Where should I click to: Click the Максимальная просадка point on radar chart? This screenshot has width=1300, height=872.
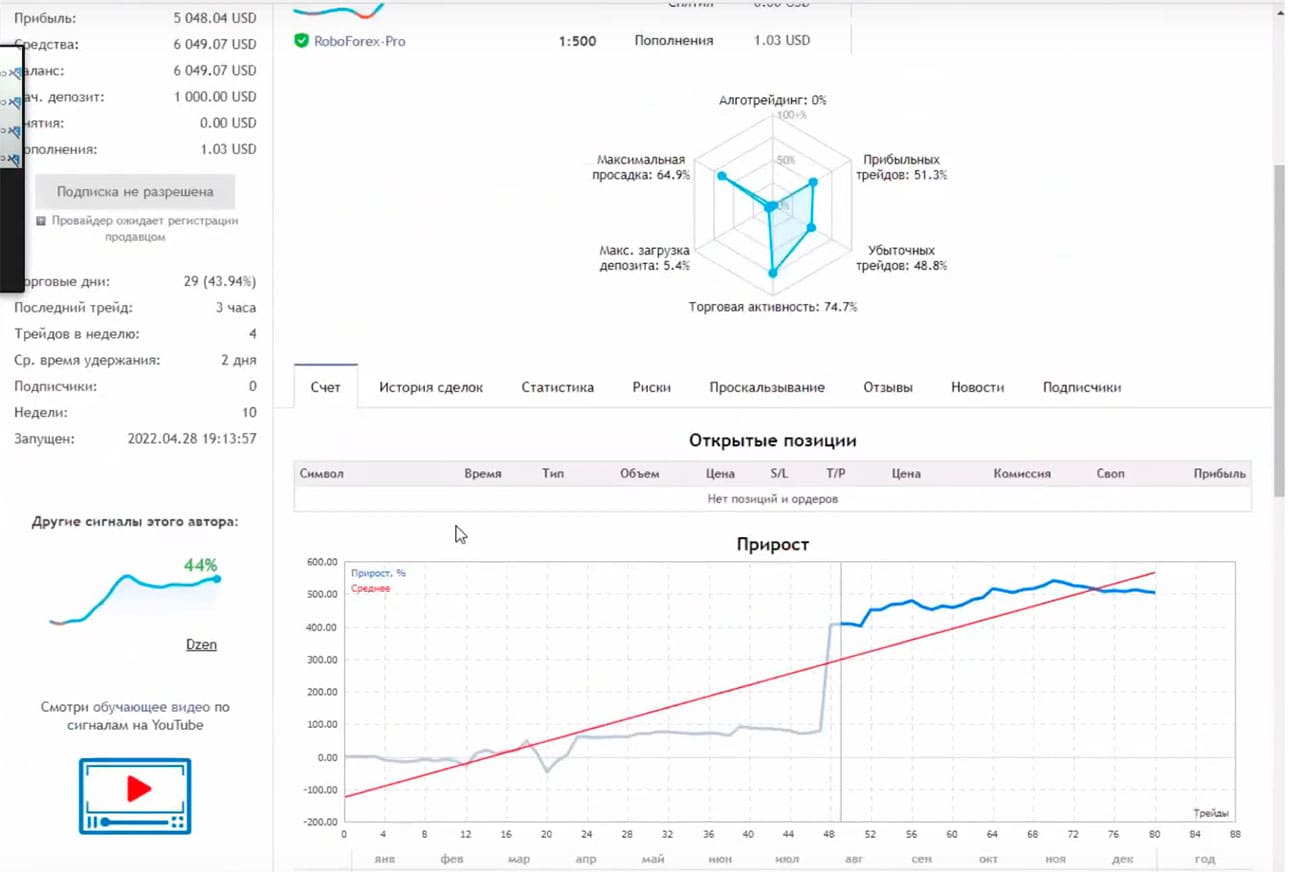pyautogui.click(x=719, y=175)
